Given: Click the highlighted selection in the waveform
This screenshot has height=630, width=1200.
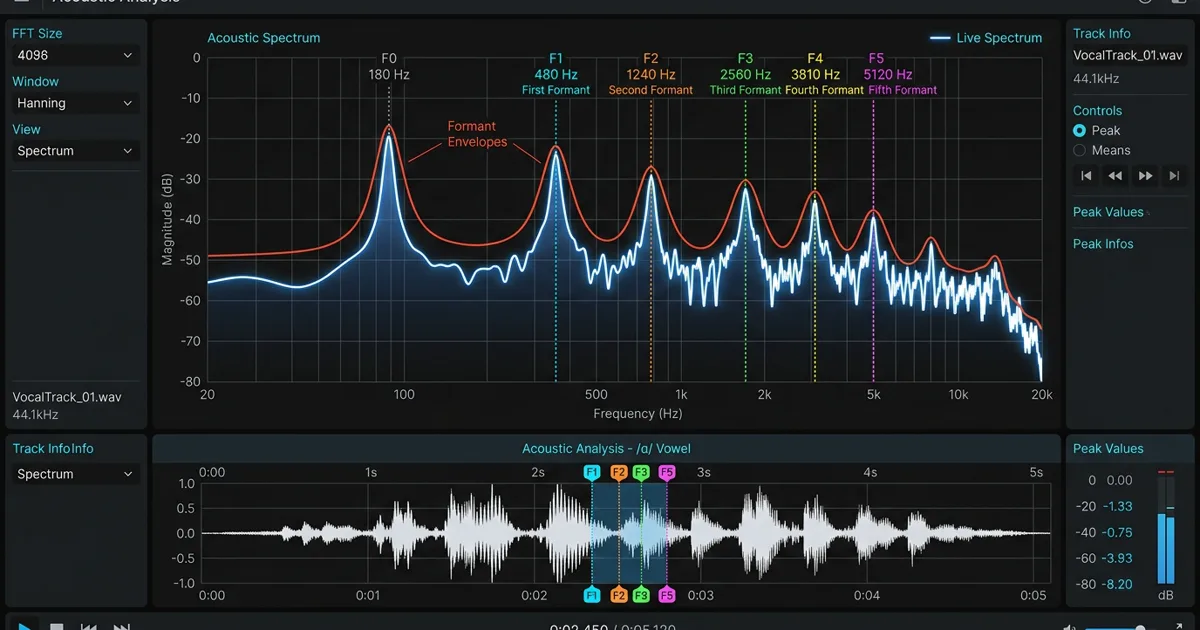Looking at the screenshot, I should (630, 533).
